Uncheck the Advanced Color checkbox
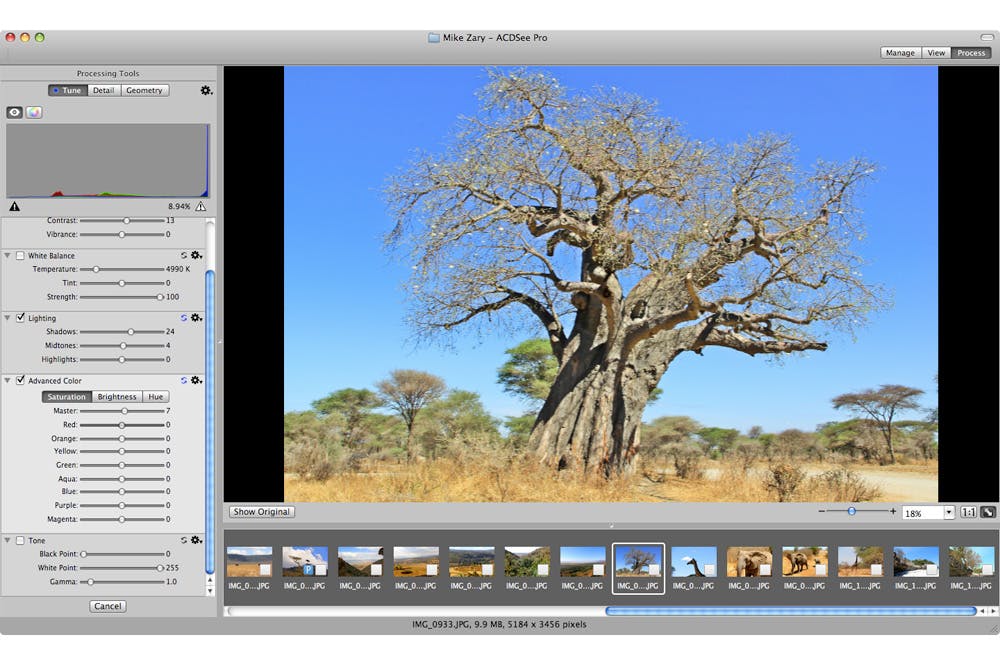Screen dimensions: 1000x667 (x=20, y=380)
